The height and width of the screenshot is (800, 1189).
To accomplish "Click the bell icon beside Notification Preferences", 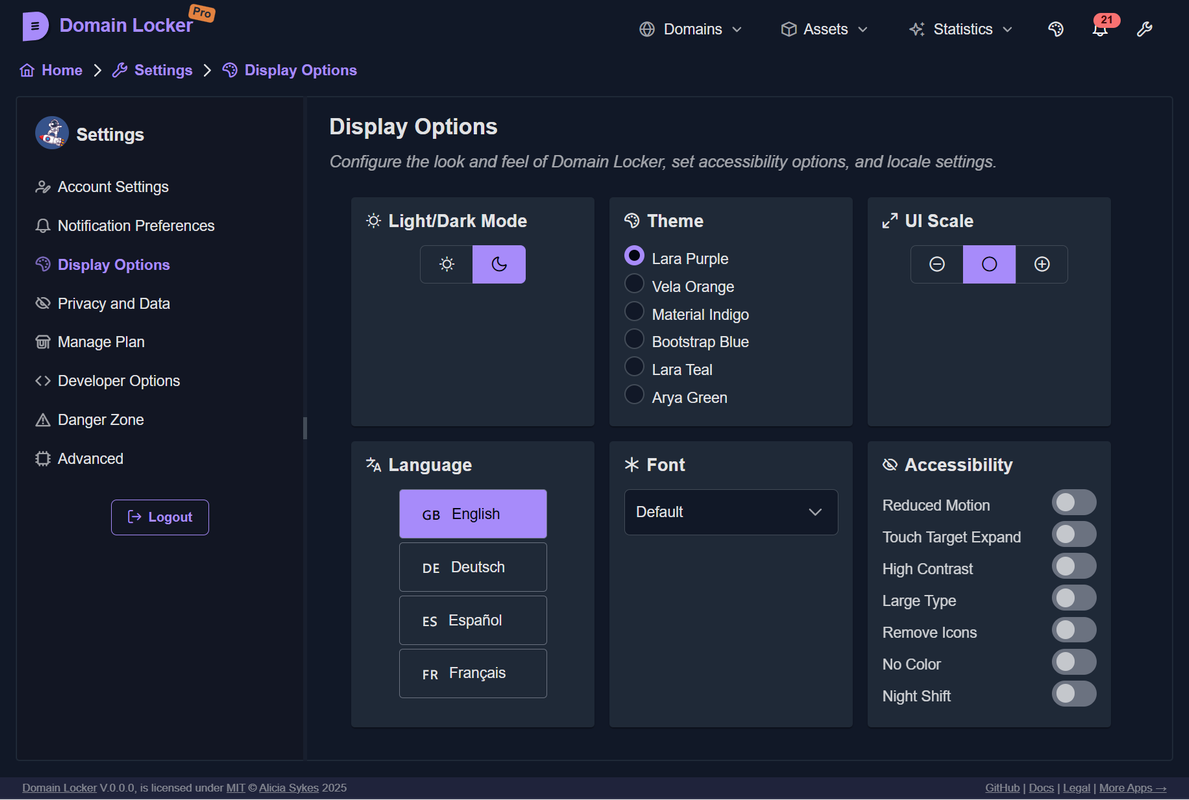I will pos(43,226).
